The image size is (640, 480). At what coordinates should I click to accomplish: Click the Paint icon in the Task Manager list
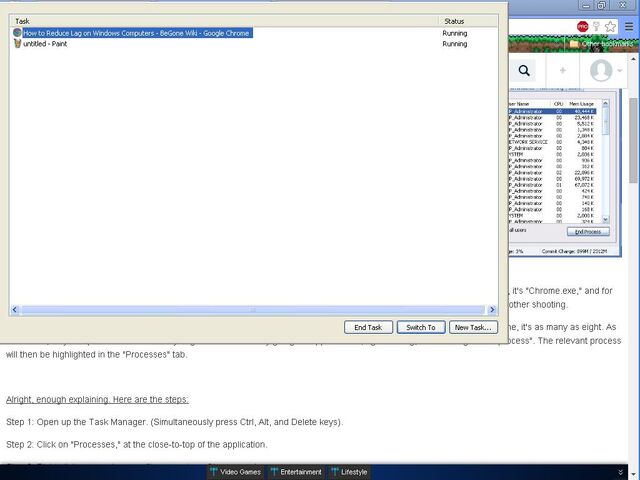point(17,43)
